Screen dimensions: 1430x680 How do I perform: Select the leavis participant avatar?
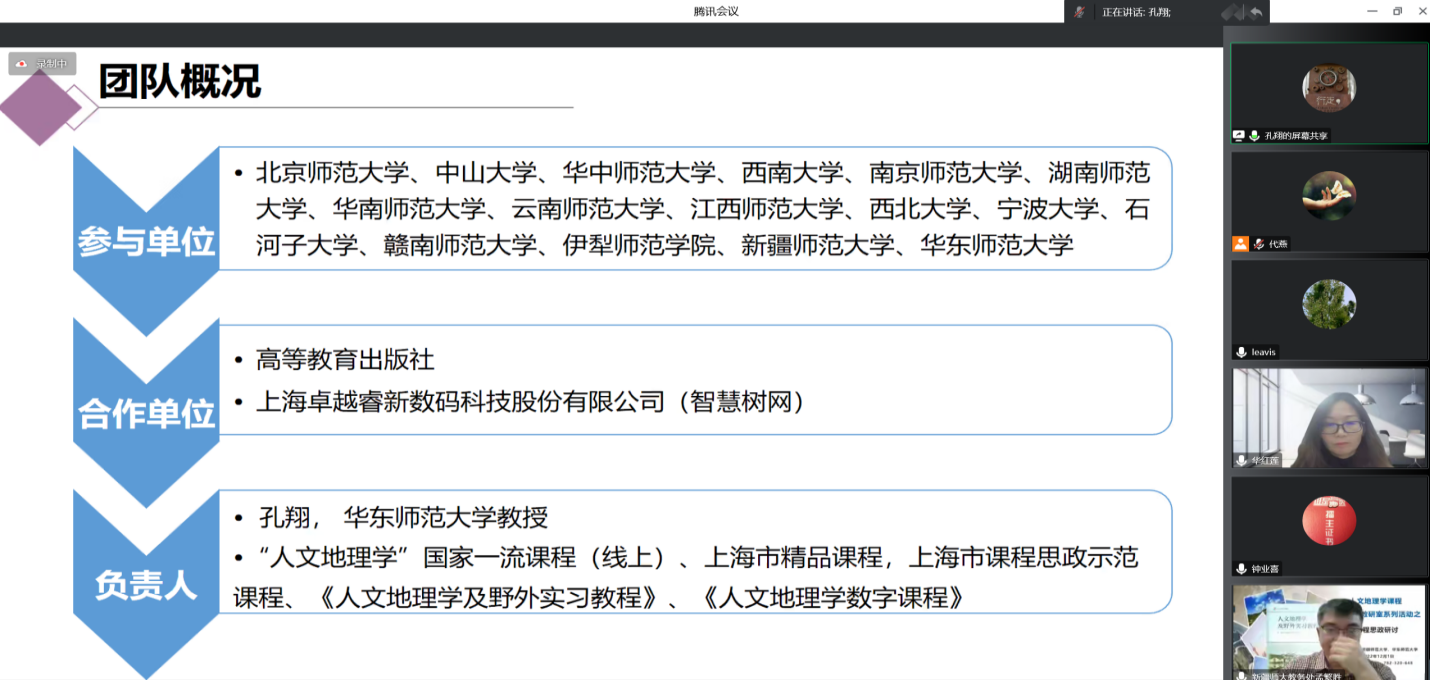tap(1329, 304)
